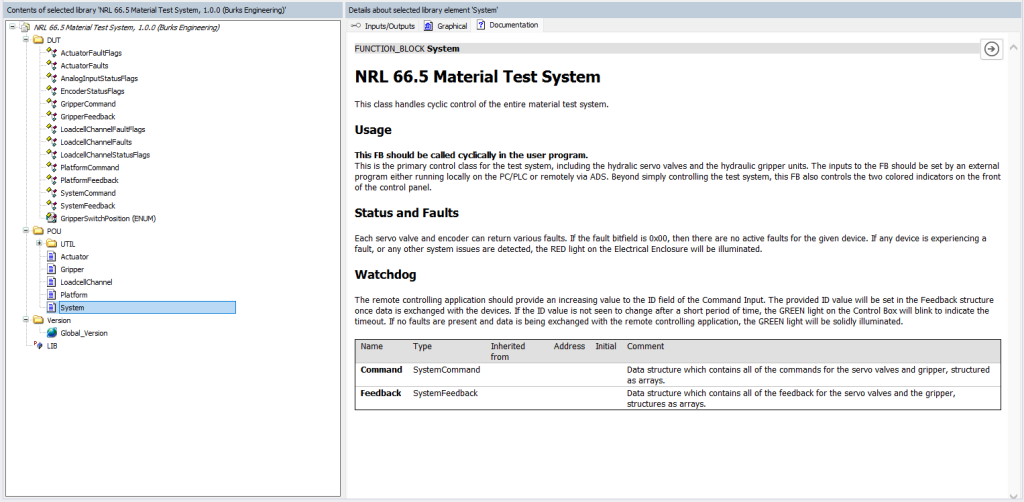
Task: Click the LoadcellChannelFaults struct icon
Action: 52,142
